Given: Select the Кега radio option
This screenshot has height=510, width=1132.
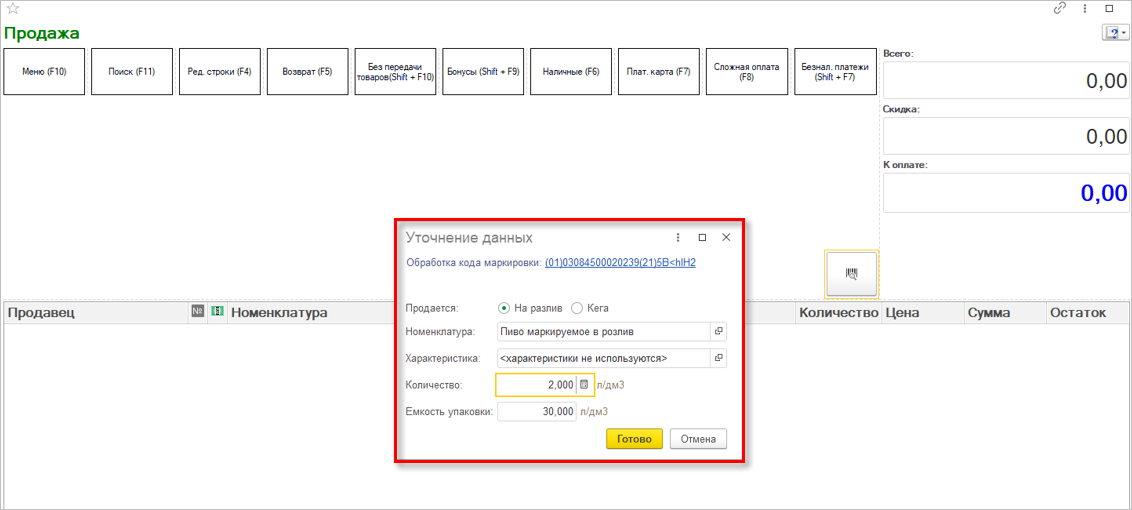Looking at the screenshot, I should tap(577, 308).
